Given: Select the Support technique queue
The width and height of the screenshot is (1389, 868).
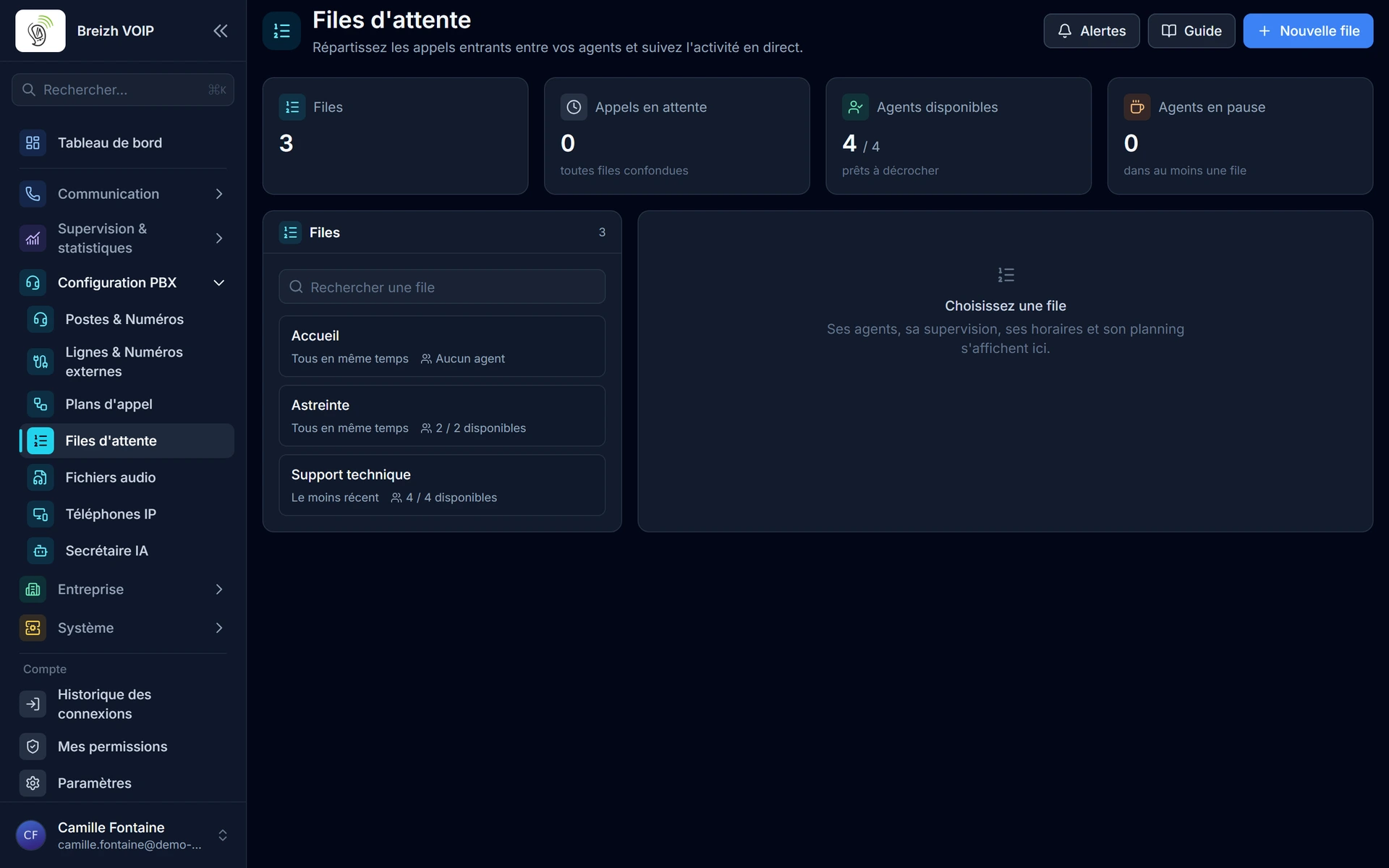Looking at the screenshot, I should tap(442, 485).
